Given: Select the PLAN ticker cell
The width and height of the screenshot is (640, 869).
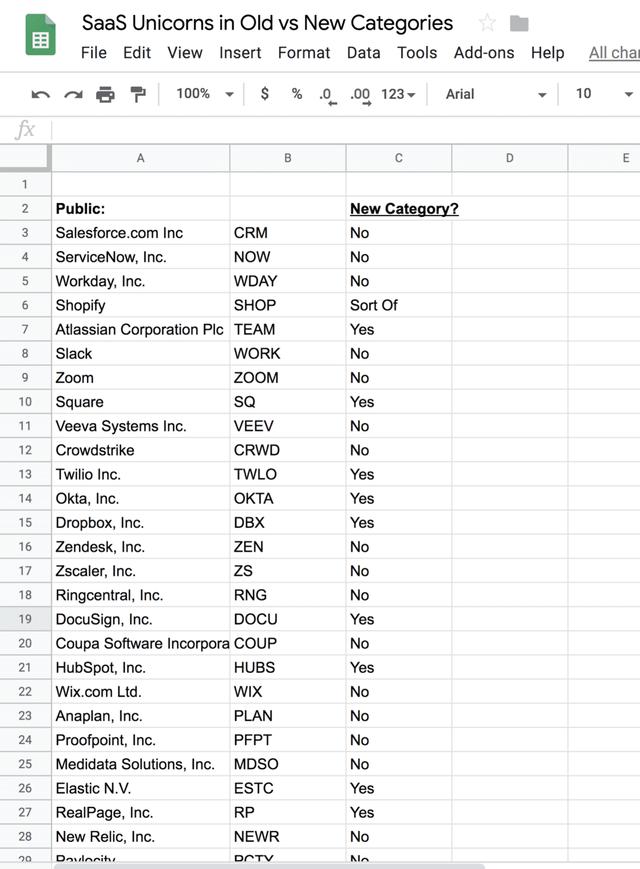Looking at the screenshot, I should pos(288,716).
